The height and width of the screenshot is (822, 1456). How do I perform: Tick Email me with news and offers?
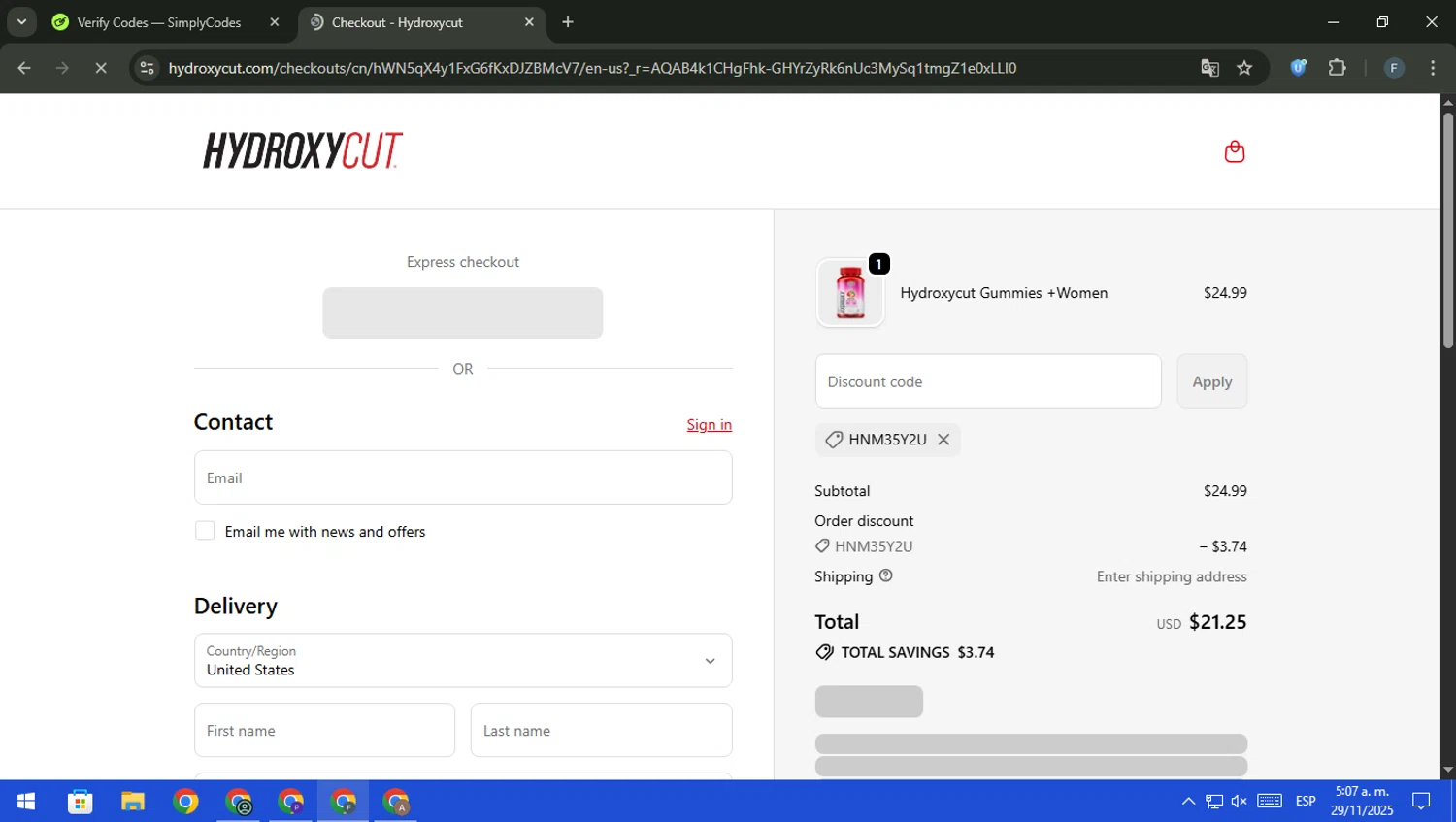click(x=205, y=531)
